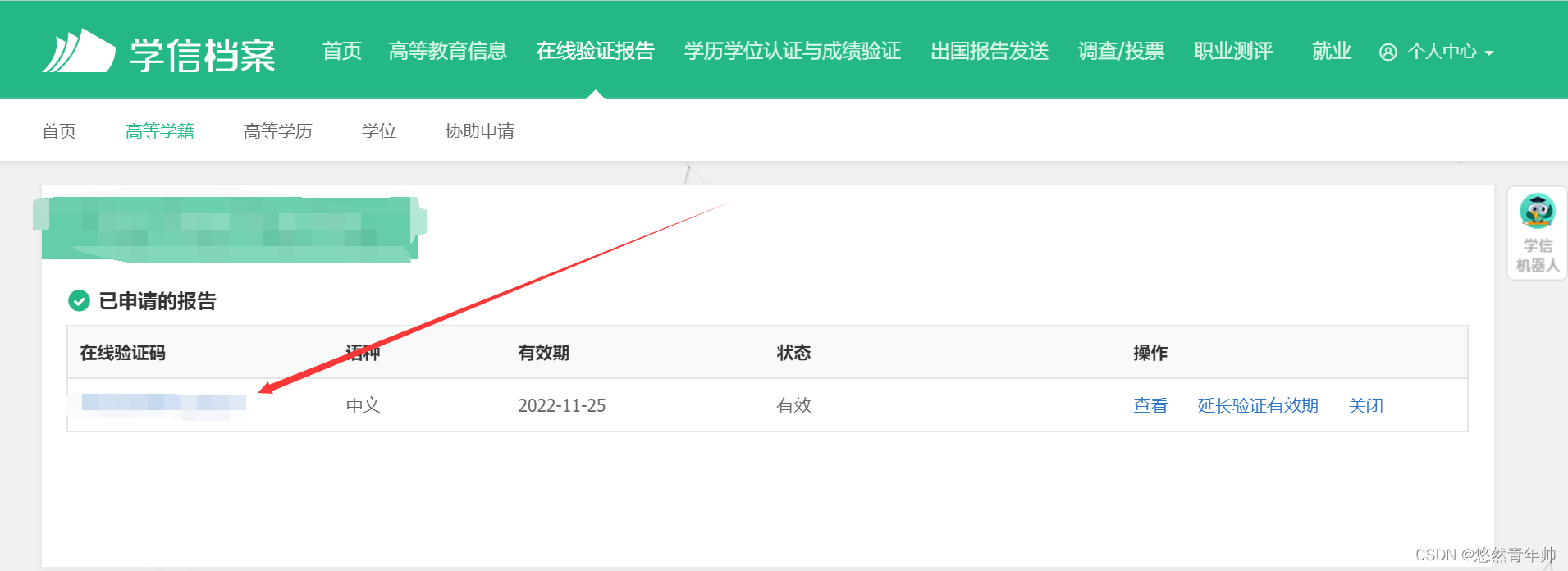Open 出国报告发送 menu item
The height and width of the screenshot is (571, 1568).
click(x=990, y=51)
